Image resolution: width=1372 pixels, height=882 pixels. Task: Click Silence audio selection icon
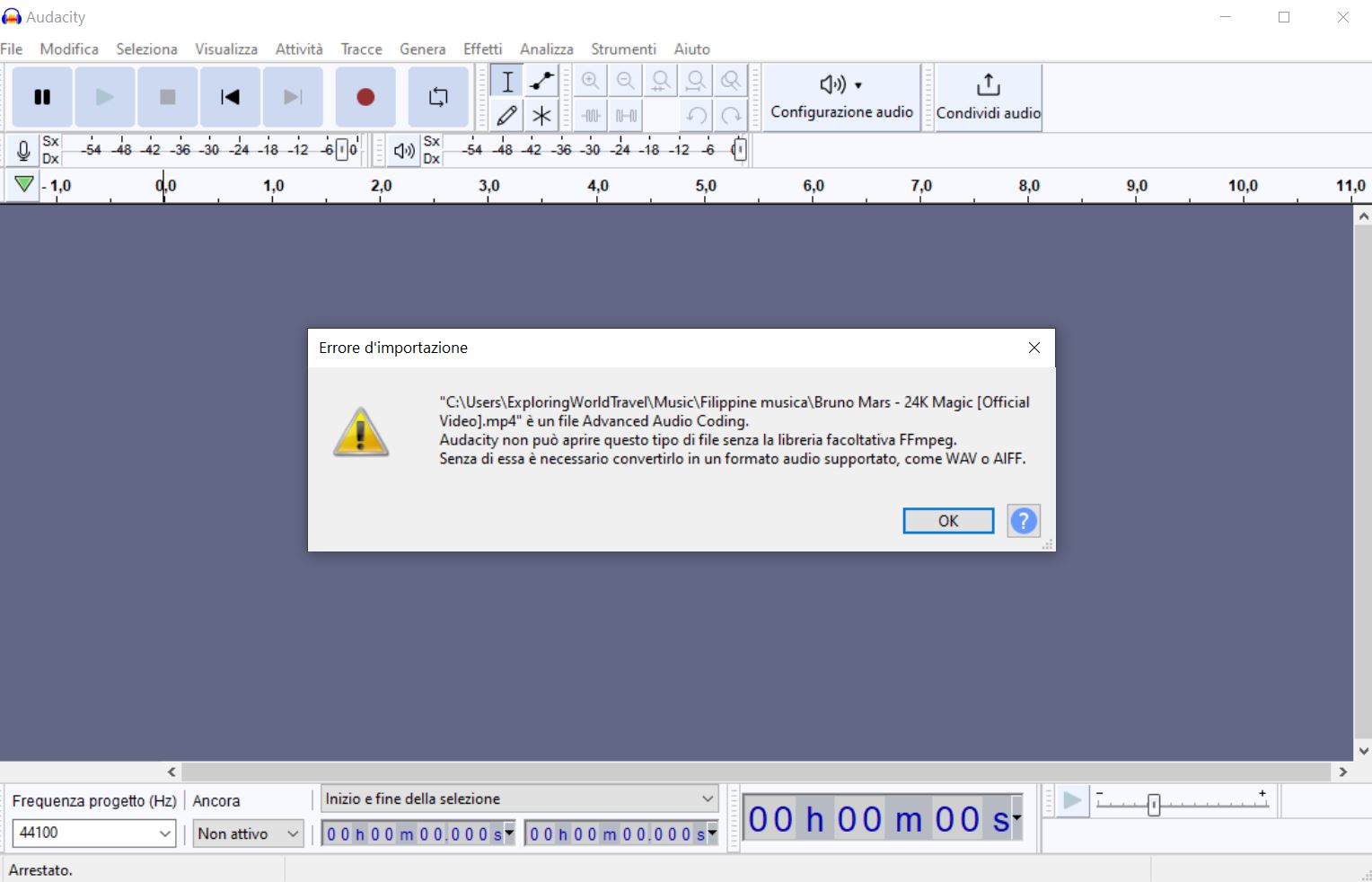click(x=626, y=115)
